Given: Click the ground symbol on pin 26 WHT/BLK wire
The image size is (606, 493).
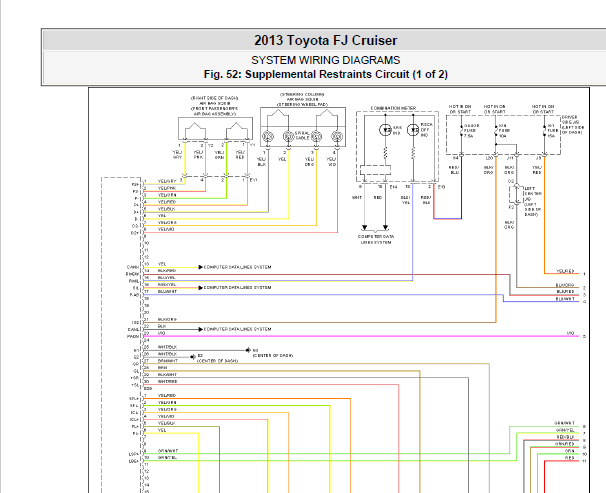Looking at the screenshot, I should tap(193, 357).
